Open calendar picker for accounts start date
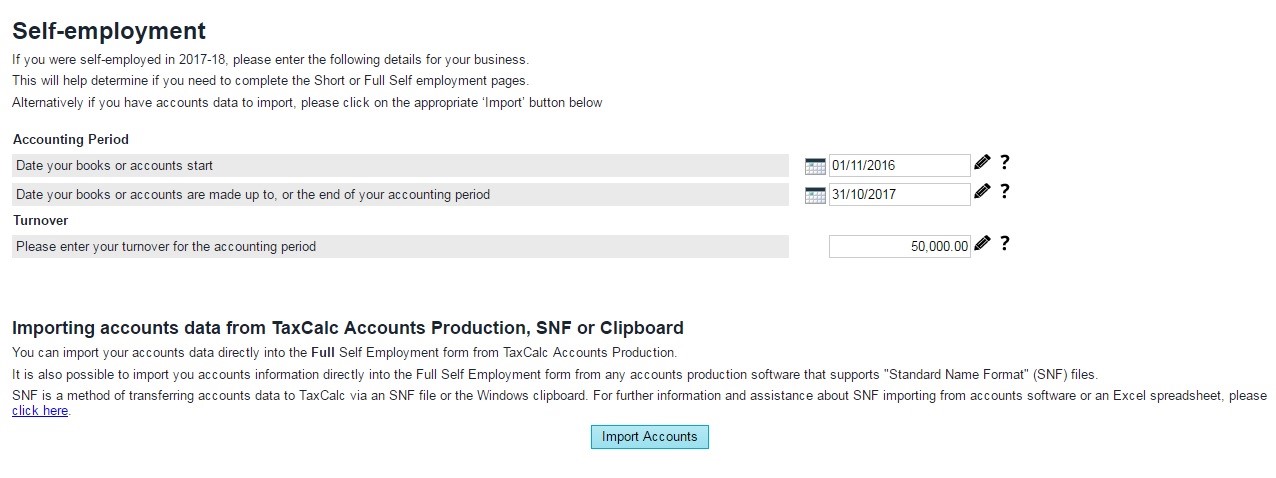 815,166
